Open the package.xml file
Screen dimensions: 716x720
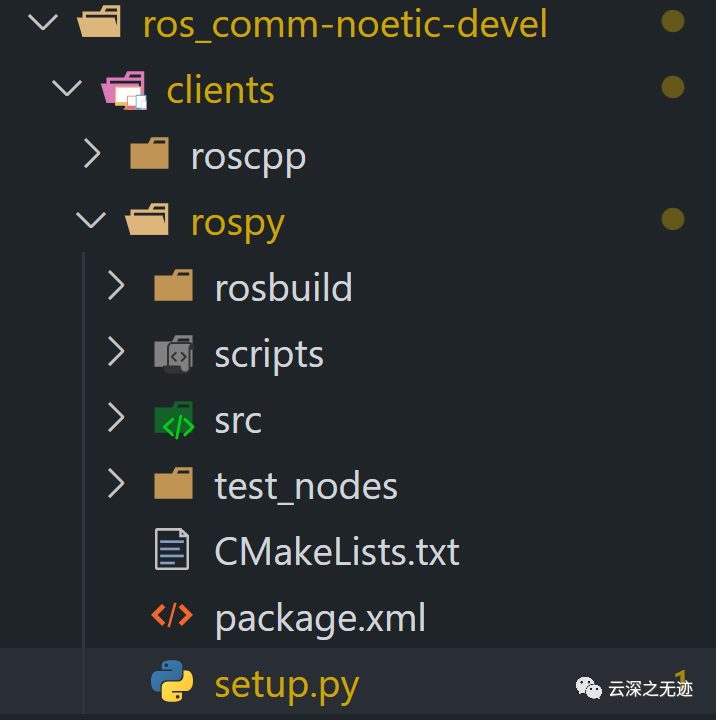pos(320,618)
